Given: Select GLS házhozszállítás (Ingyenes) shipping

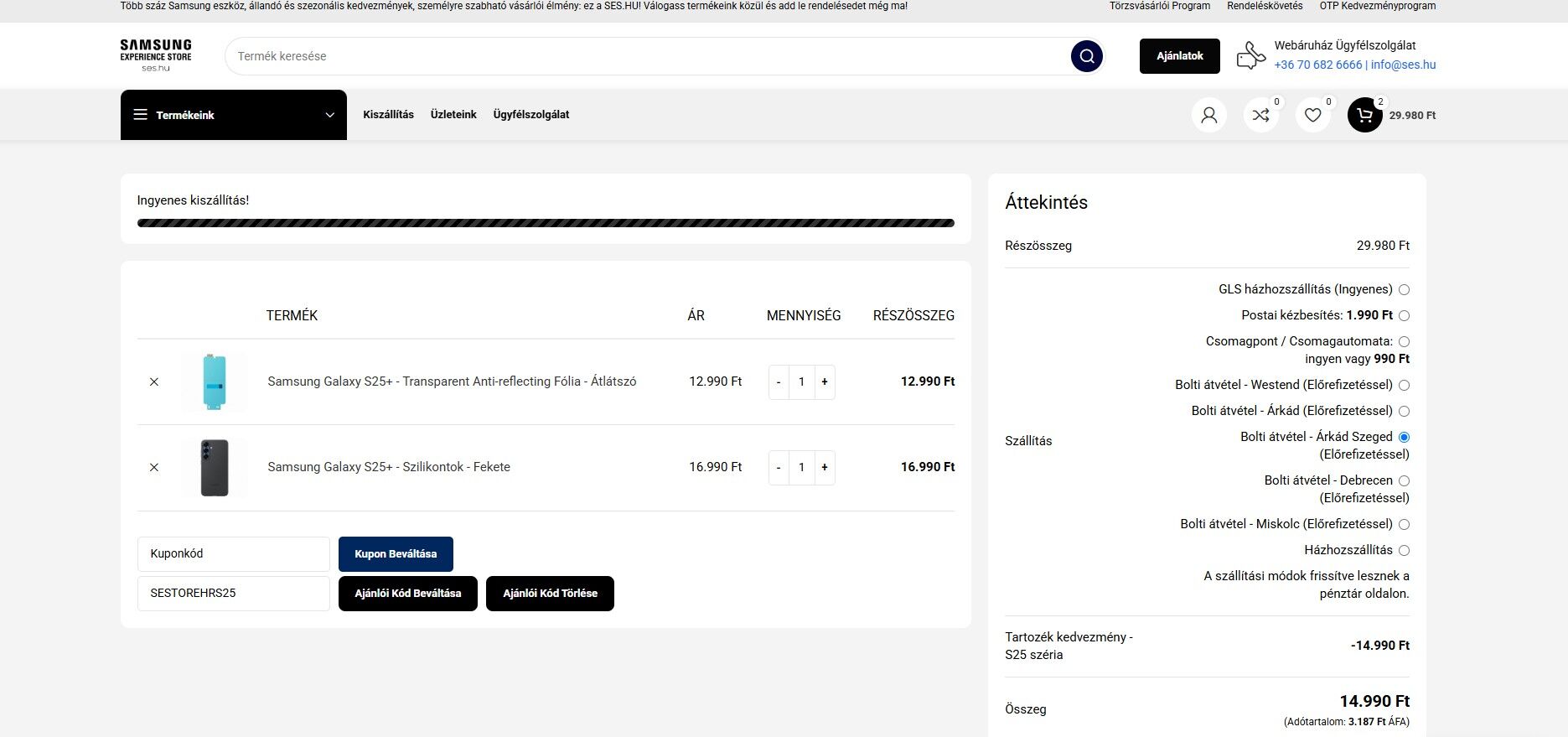Looking at the screenshot, I should point(1404,289).
